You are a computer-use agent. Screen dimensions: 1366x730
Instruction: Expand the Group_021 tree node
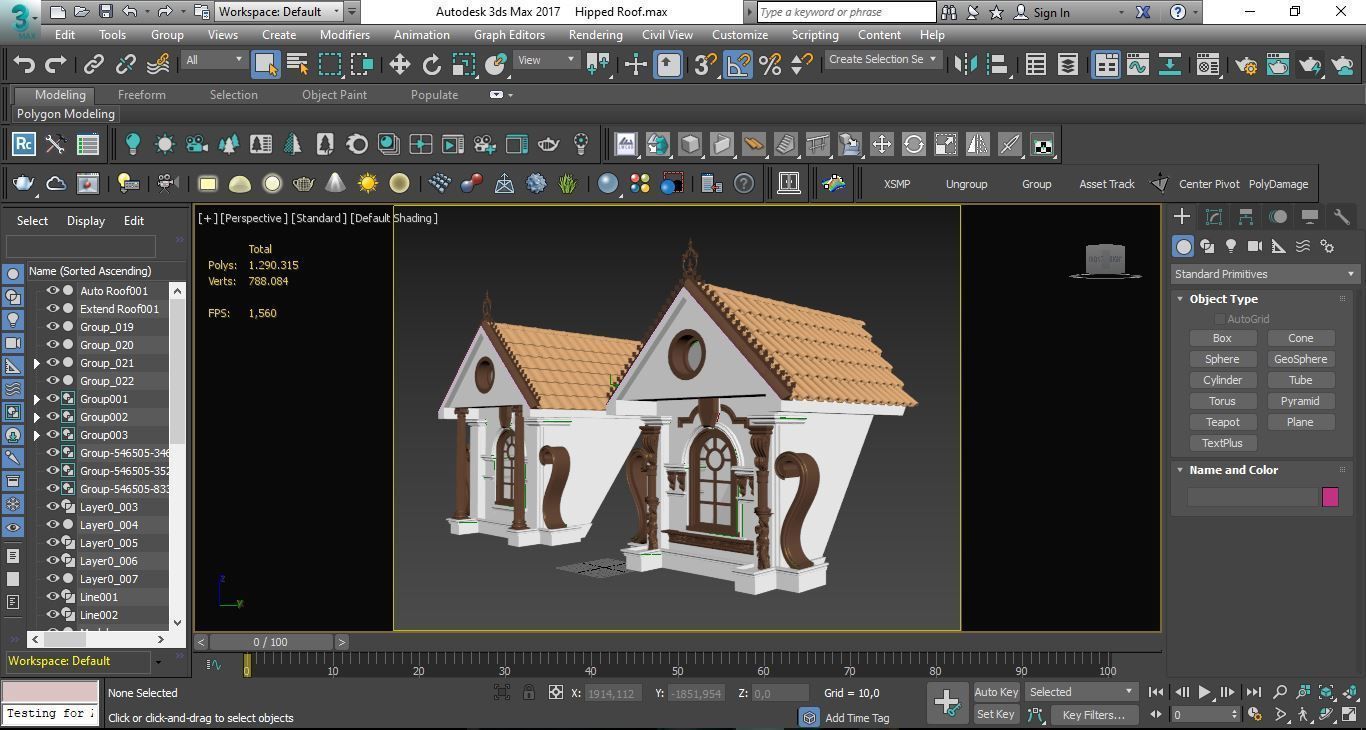[37, 363]
